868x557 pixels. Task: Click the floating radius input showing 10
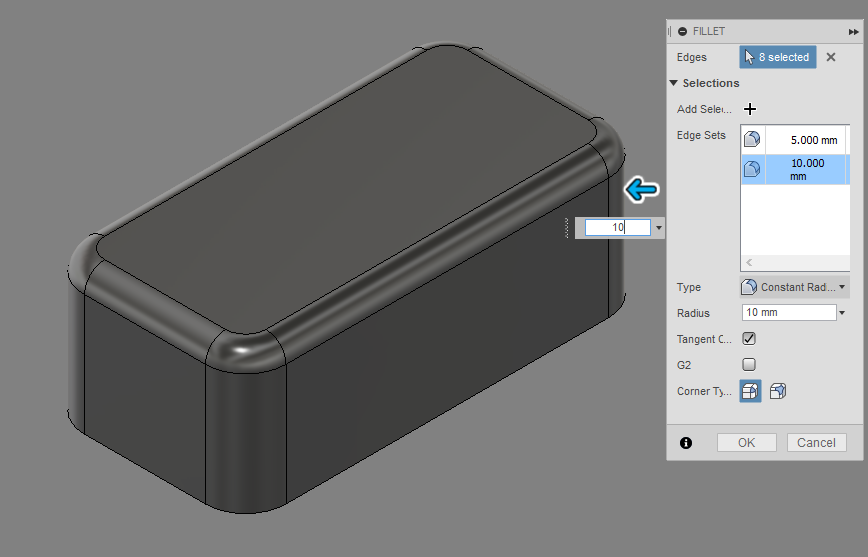(618, 227)
